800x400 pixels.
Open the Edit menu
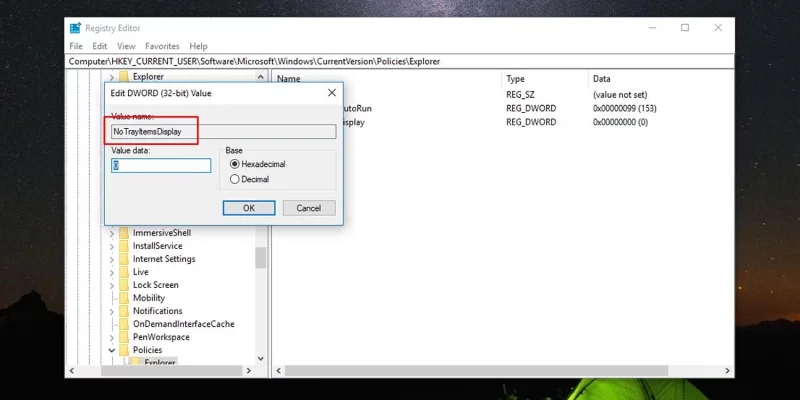click(x=99, y=46)
